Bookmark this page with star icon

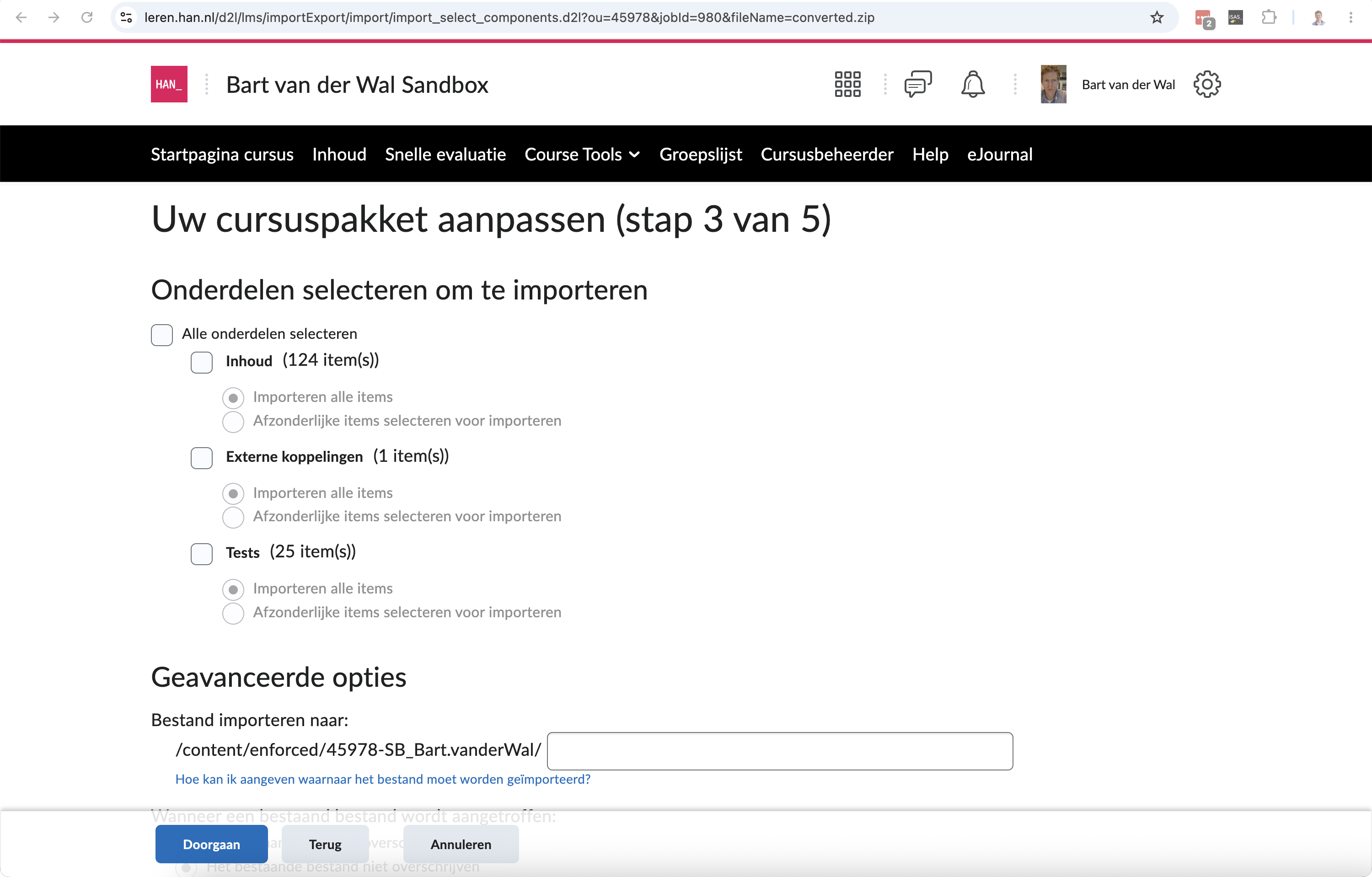pyautogui.click(x=1157, y=18)
